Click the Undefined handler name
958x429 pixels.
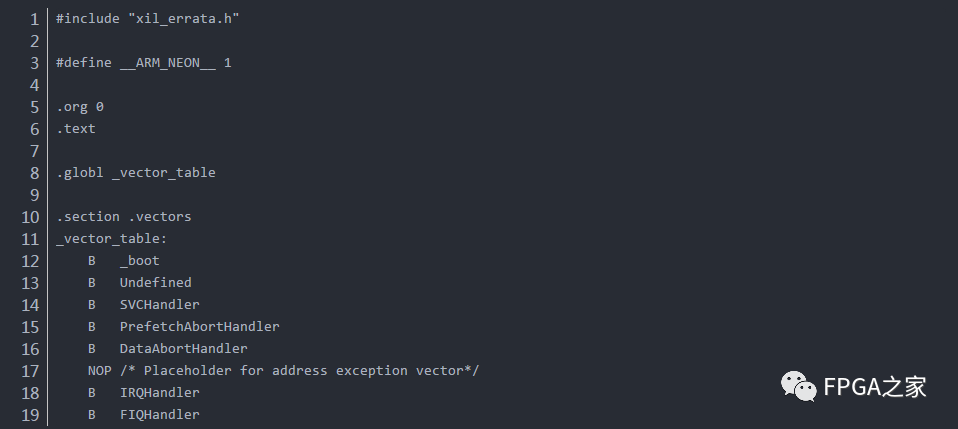(155, 283)
